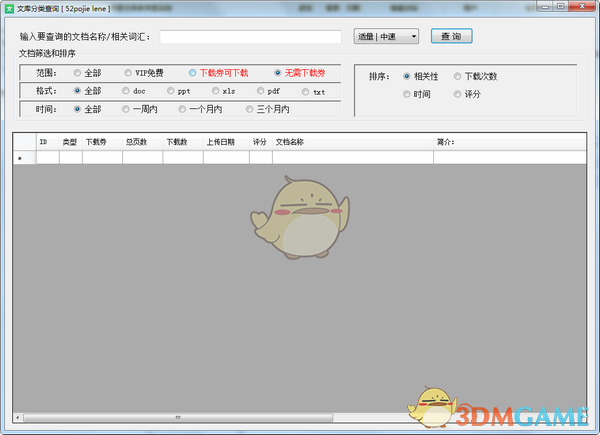Screen dimensions: 600x435
Task: Click the ID column header
Action: point(47,142)
